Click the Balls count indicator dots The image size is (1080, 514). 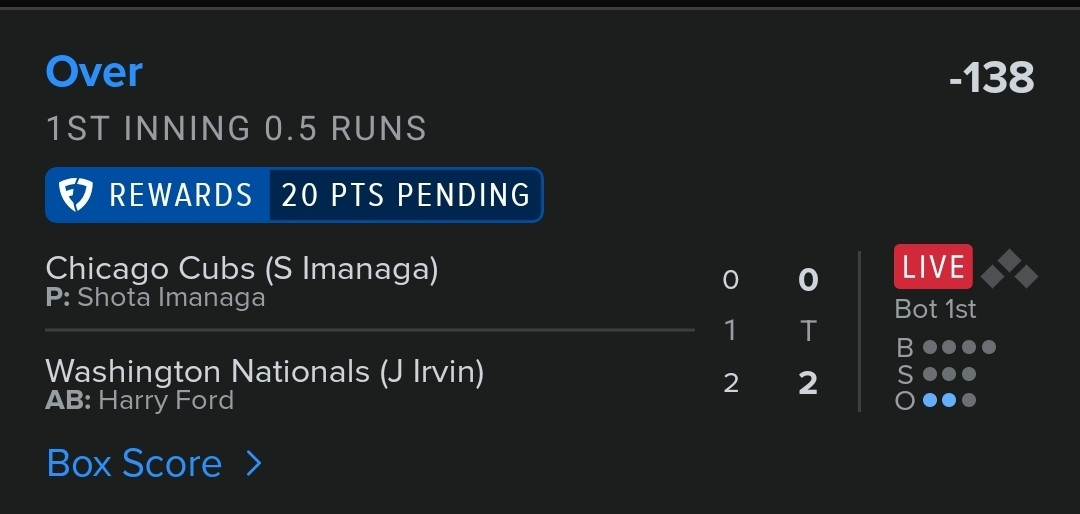(959, 347)
